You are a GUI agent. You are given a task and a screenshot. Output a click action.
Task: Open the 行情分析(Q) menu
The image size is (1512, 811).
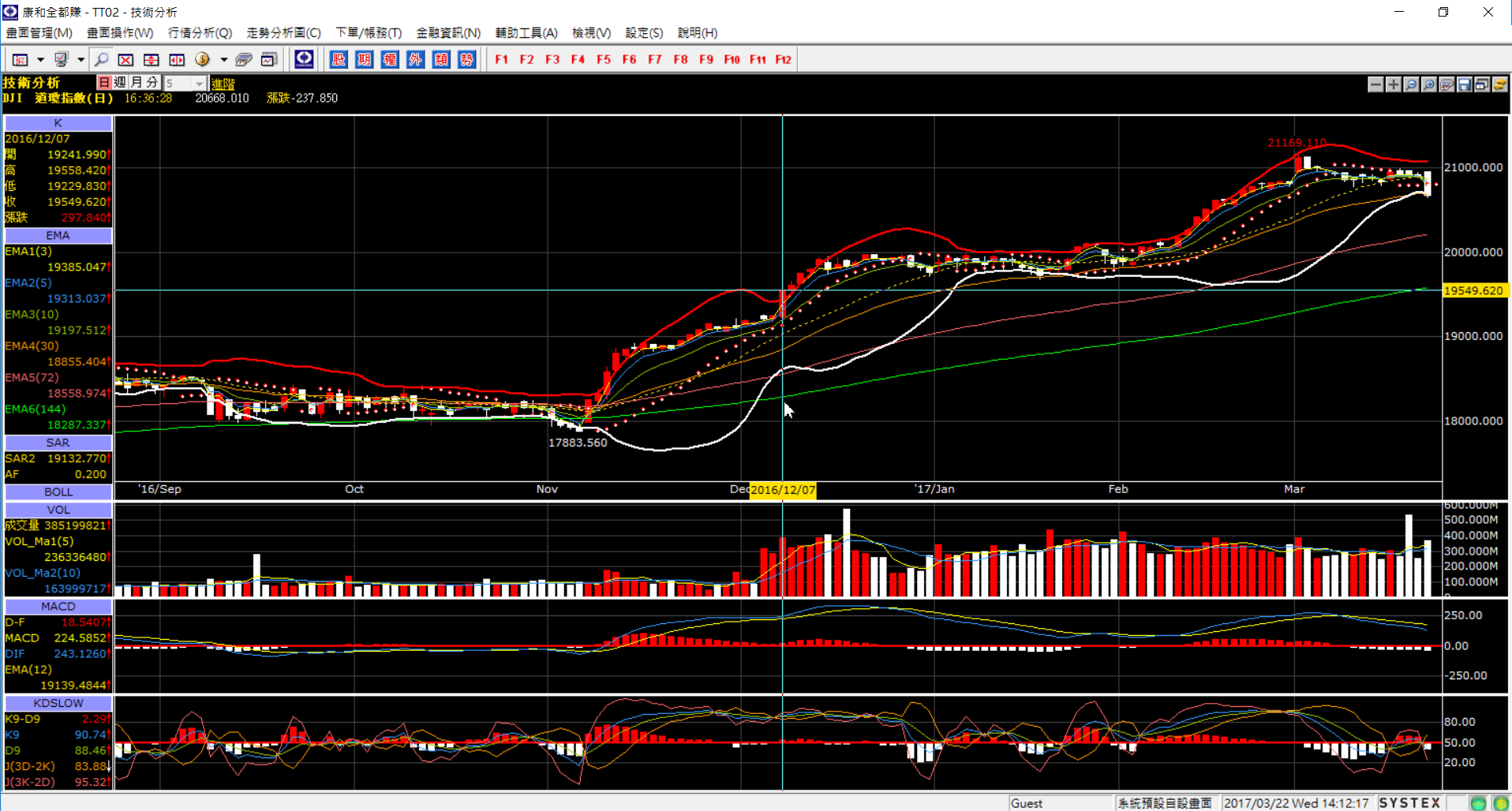[x=200, y=32]
